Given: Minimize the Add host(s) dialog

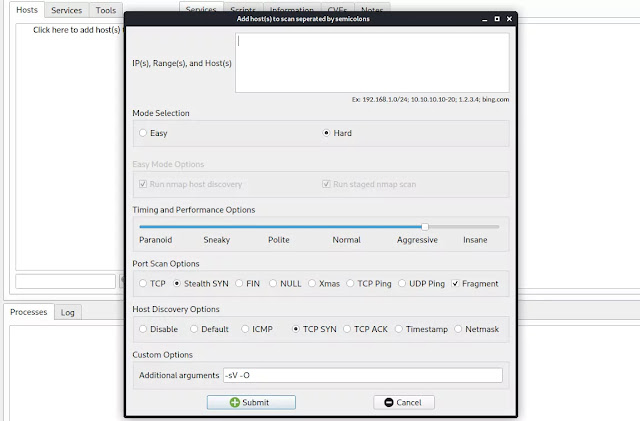Looking at the screenshot, I should click(484, 19).
